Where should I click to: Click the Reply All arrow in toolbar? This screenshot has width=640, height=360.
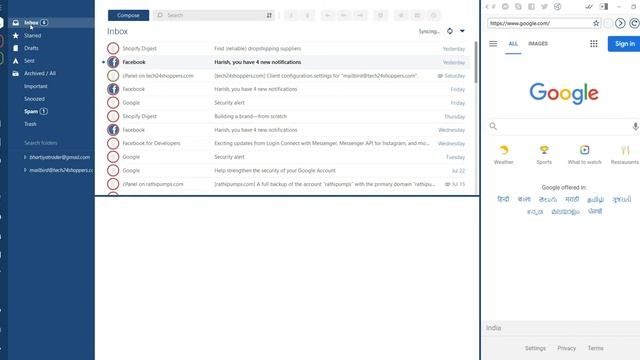(x=344, y=15)
